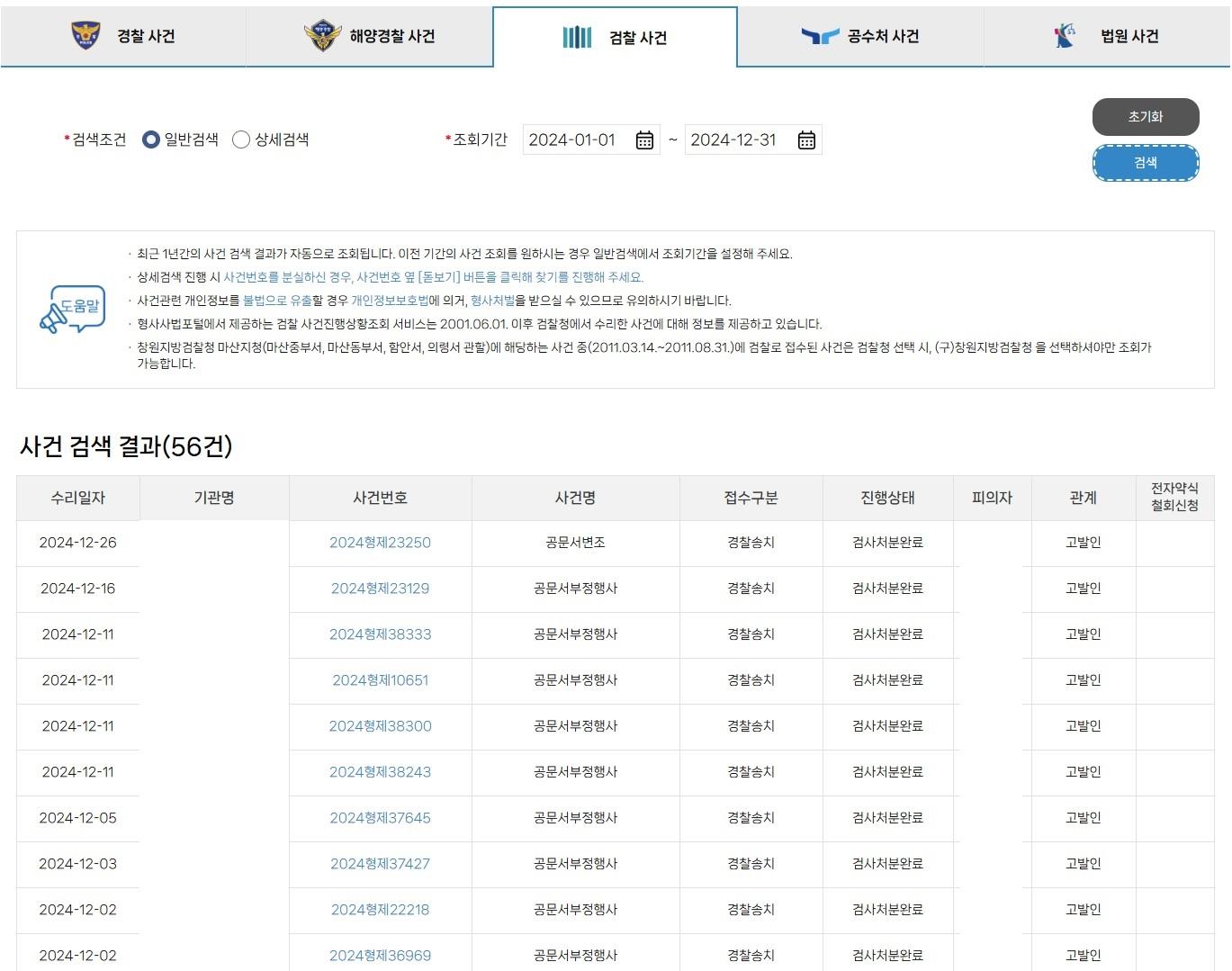Click the 수리일자 column header
This screenshot has width=1232, height=971.
point(78,498)
